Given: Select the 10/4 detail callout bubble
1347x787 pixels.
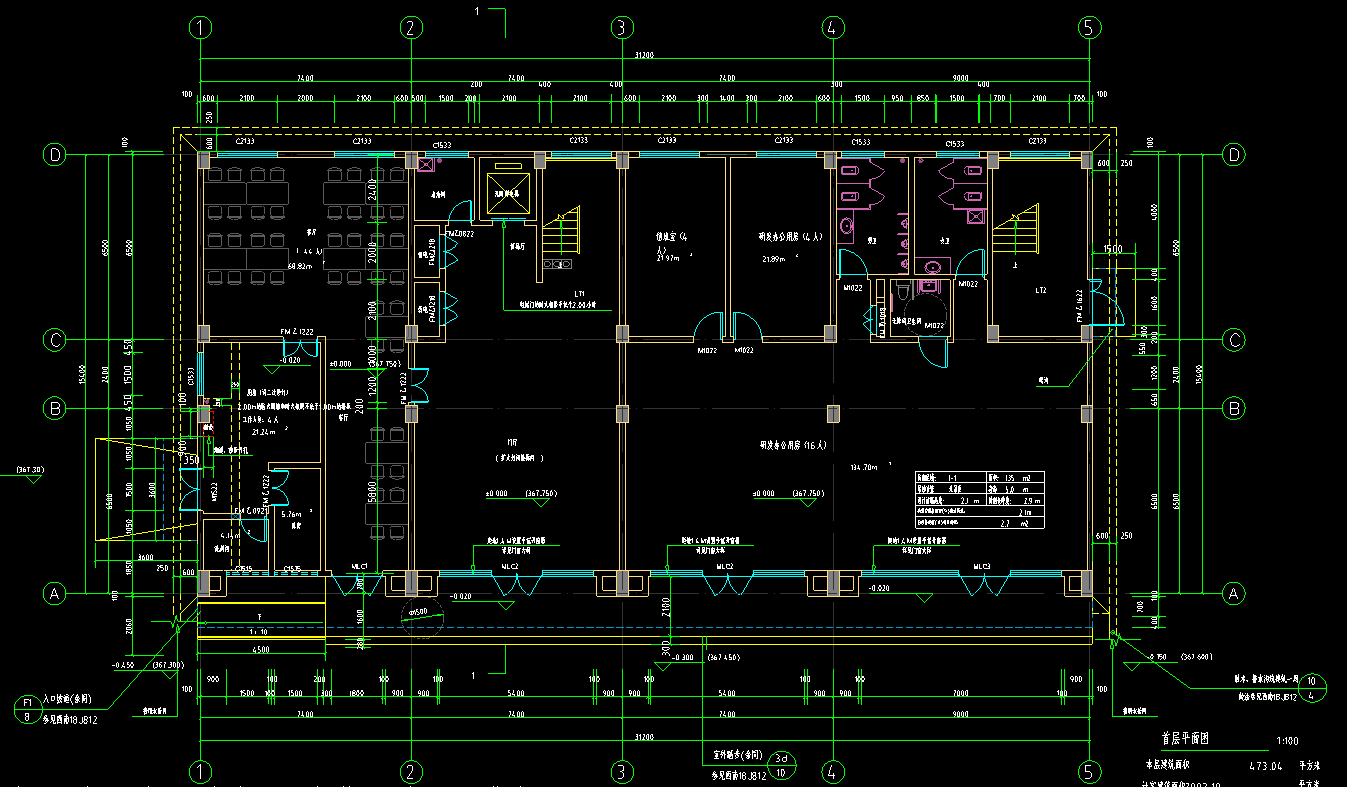Looking at the screenshot, I should tap(1317, 688).
